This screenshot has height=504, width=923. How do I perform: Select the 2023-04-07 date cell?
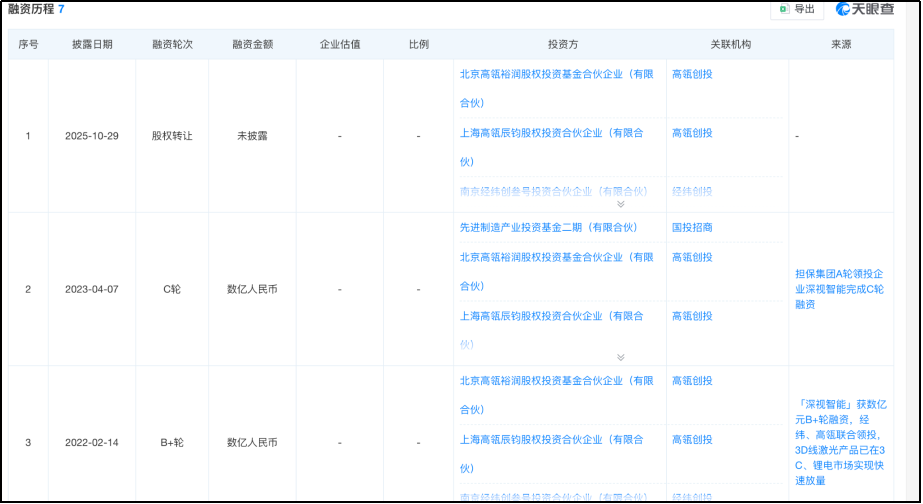point(92,289)
